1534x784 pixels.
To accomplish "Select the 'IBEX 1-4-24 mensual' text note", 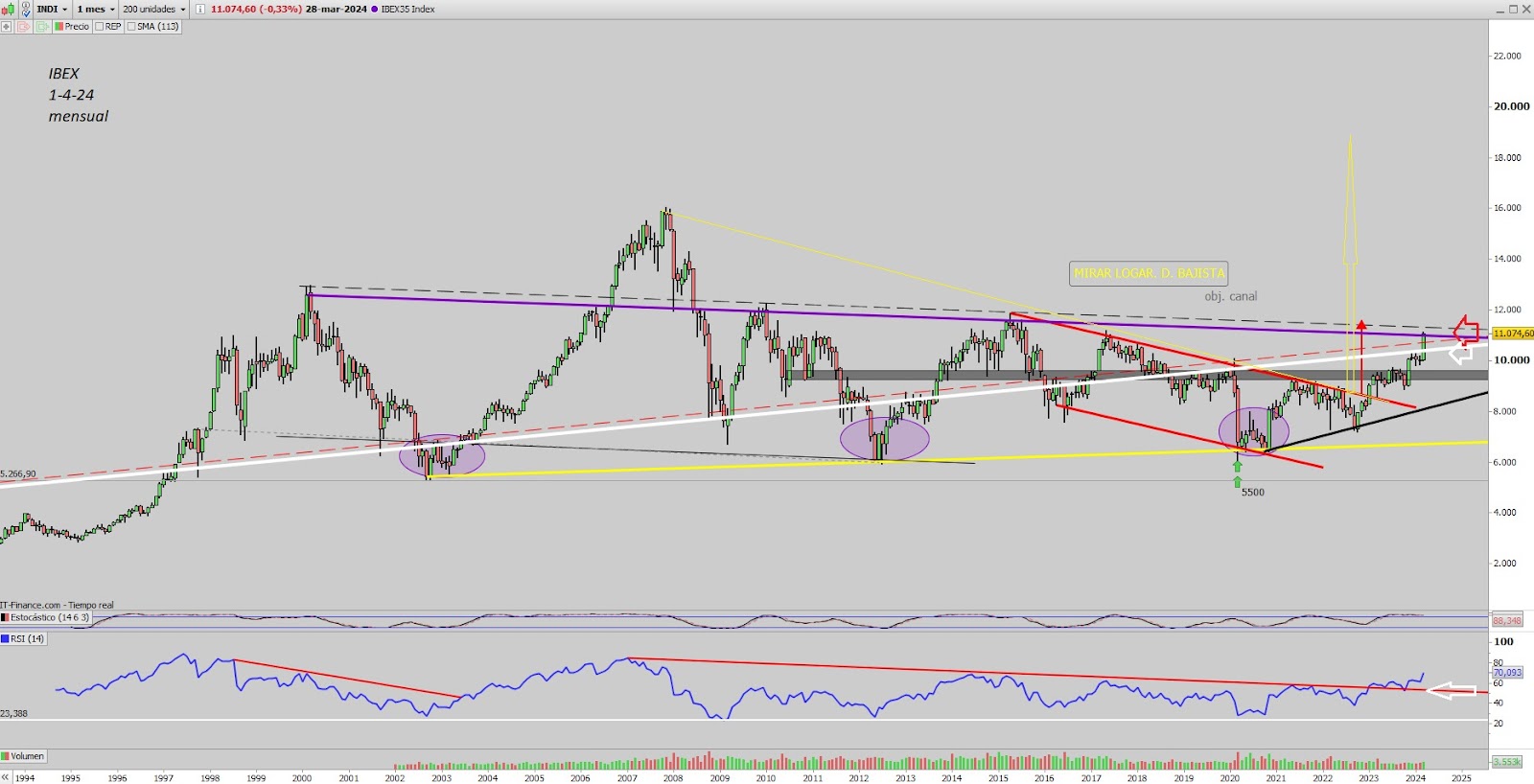I will 78,95.
